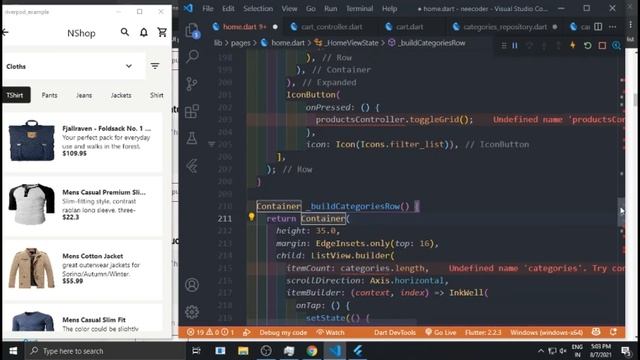
Task: Open notifications bell in VS Code status bar
Action: tap(613, 332)
